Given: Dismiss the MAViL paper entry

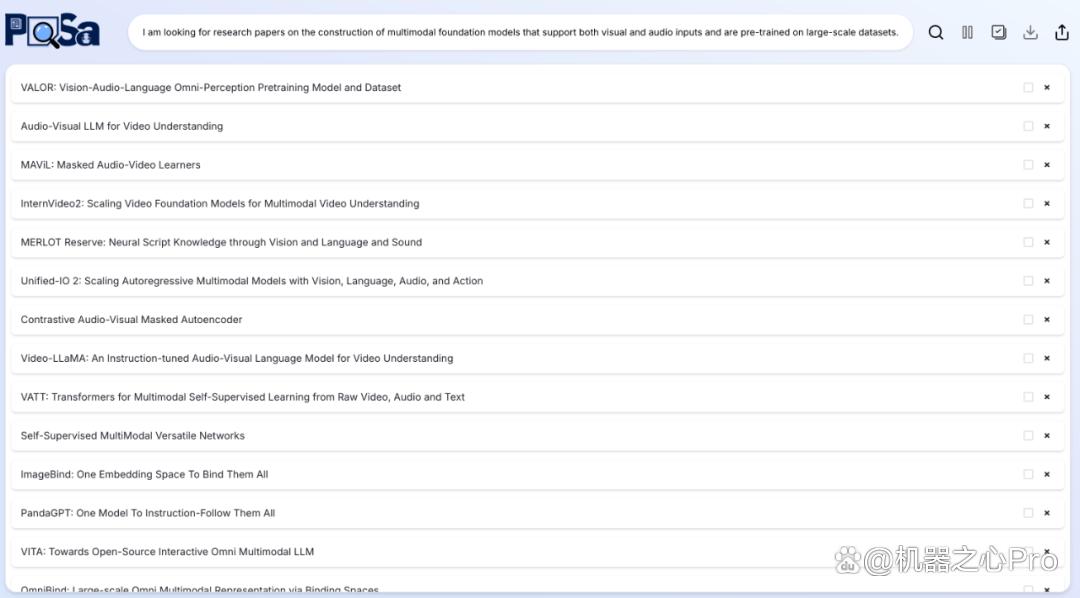Looking at the screenshot, I should [x=1047, y=165].
